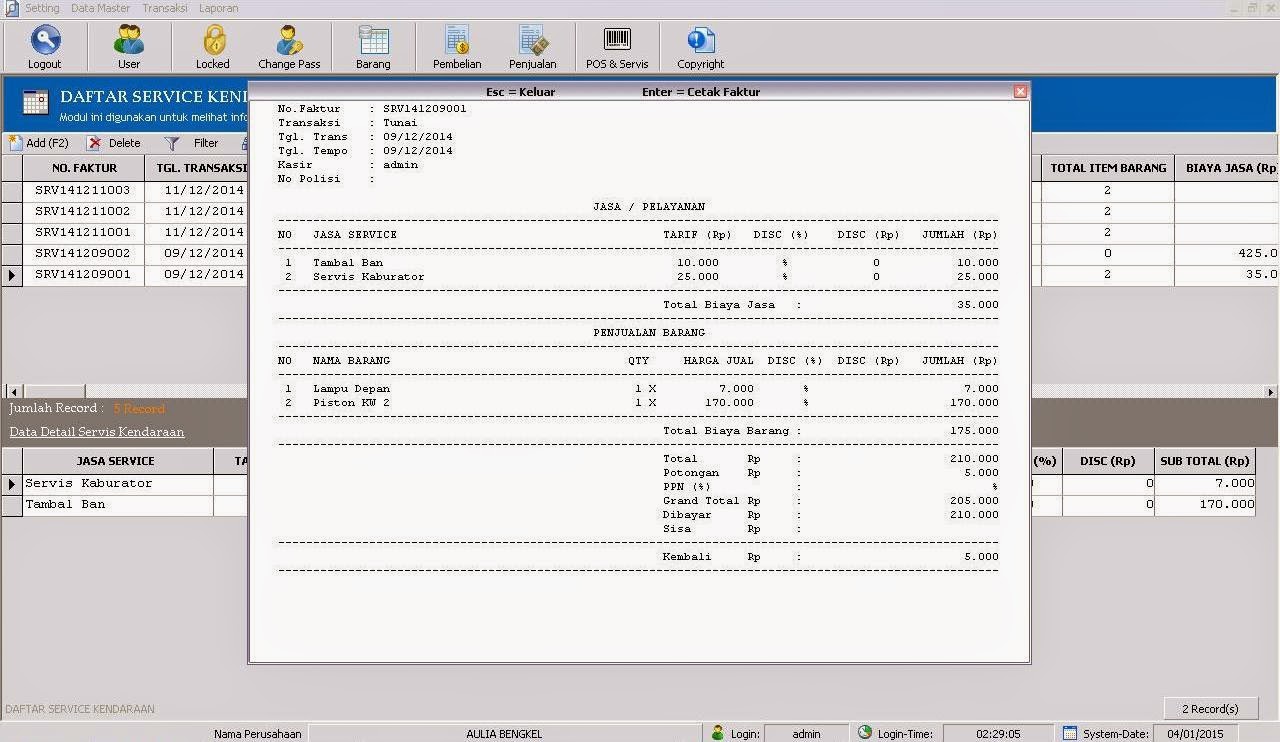The height and width of the screenshot is (742, 1280).
Task: Click the System-Date calendar icon
Action: (x=1070, y=733)
